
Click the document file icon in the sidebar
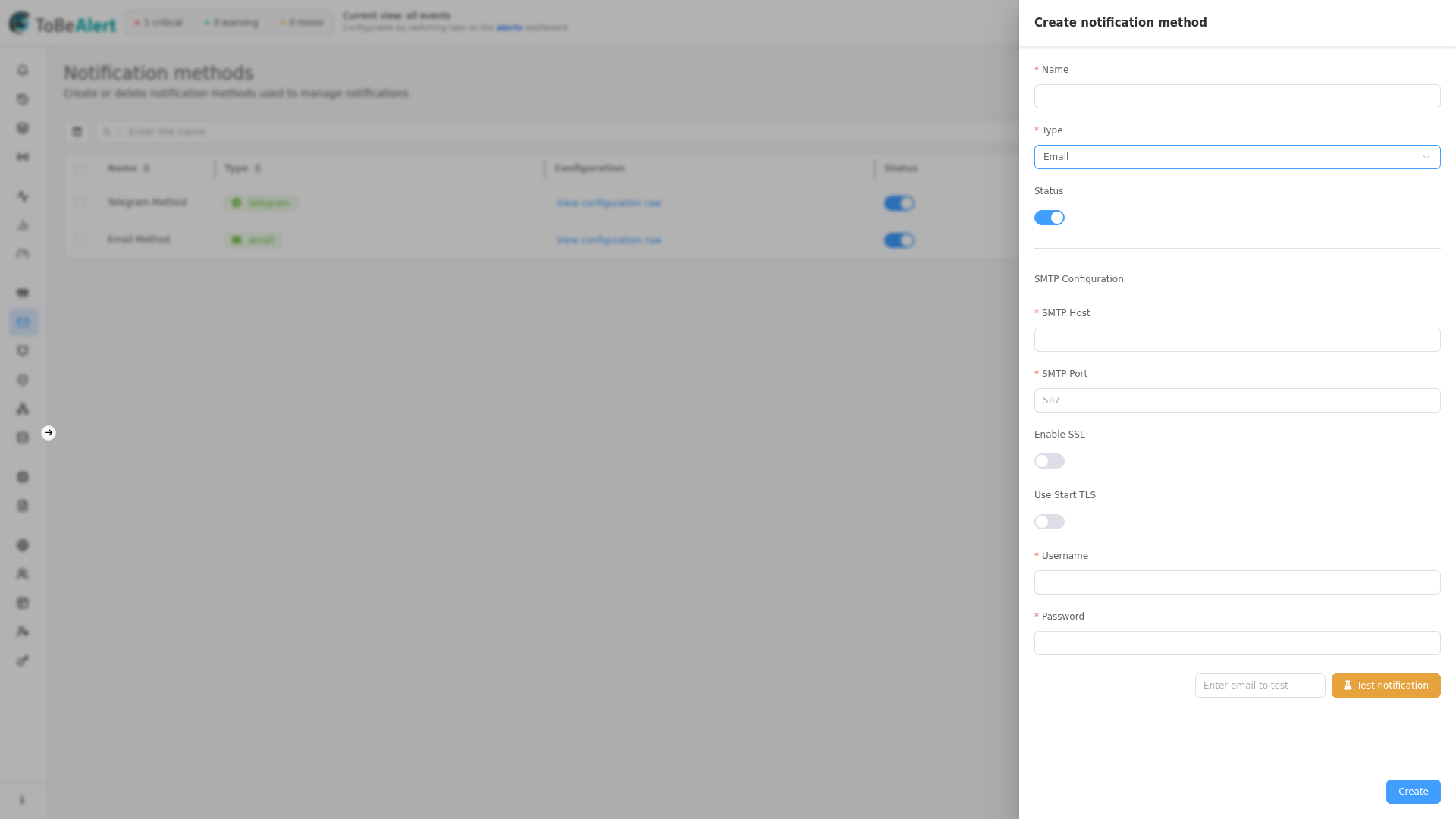pos(23,506)
